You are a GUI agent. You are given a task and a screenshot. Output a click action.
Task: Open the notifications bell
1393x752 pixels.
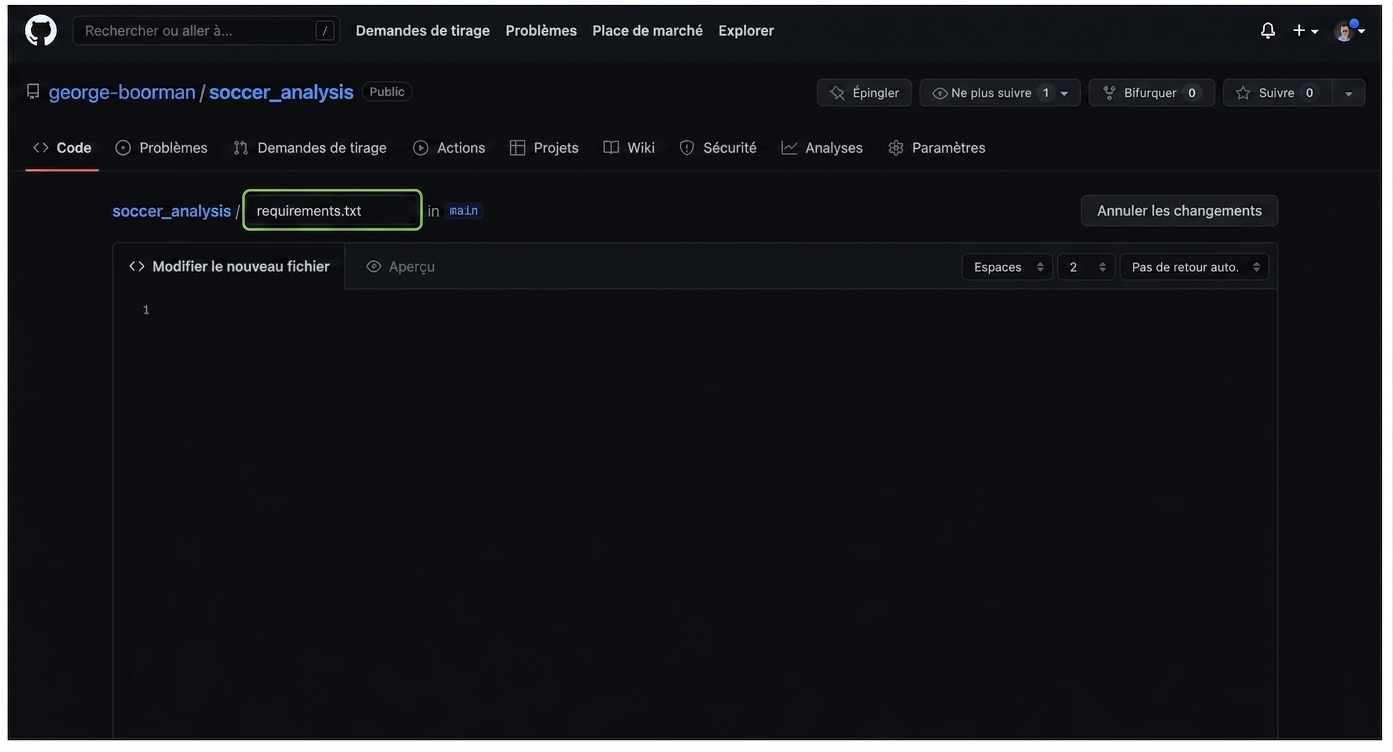(x=1268, y=31)
